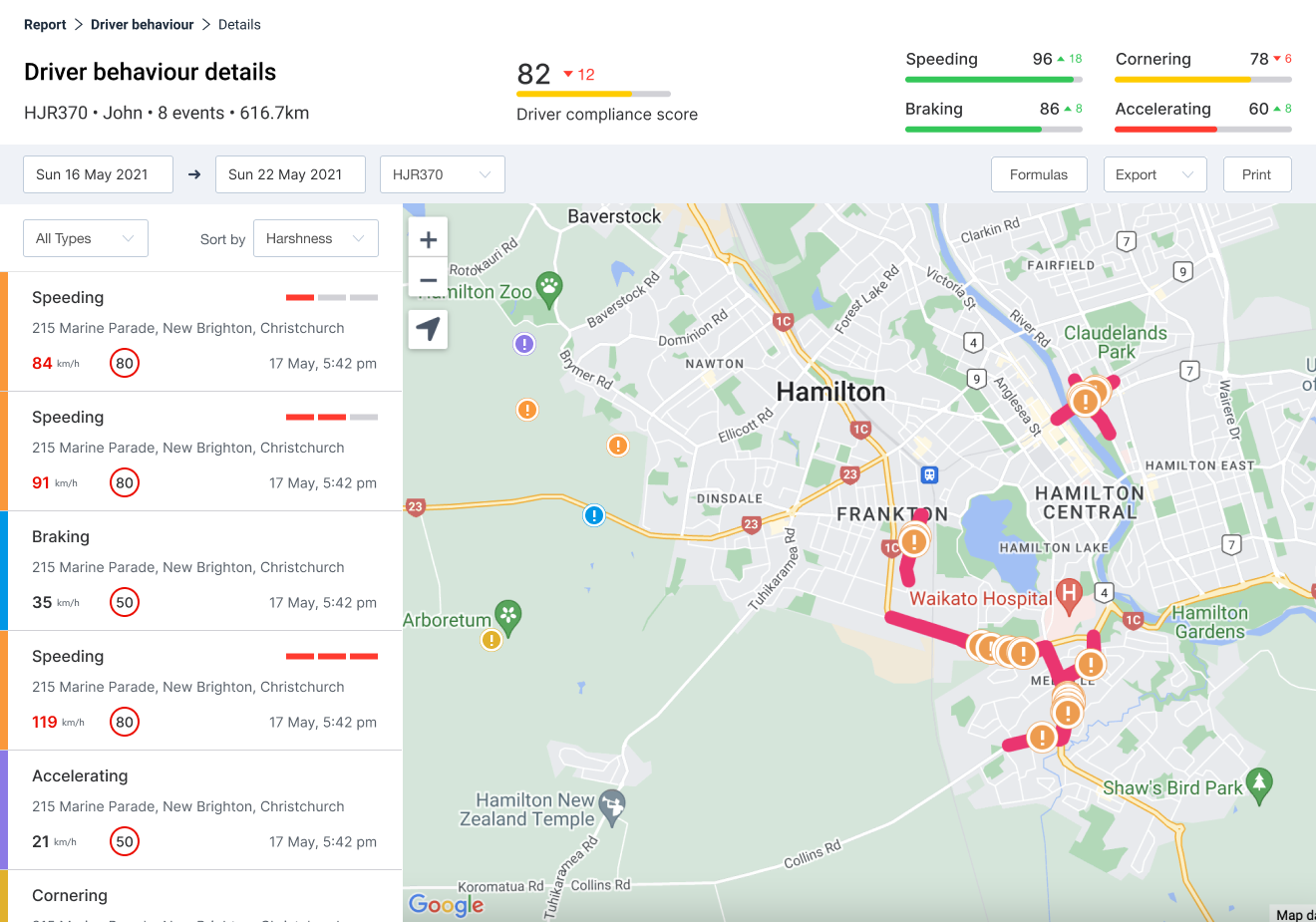Image resolution: width=1316 pixels, height=922 pixels.
Task: Click the driver compliance score bar
Action: 593,94
